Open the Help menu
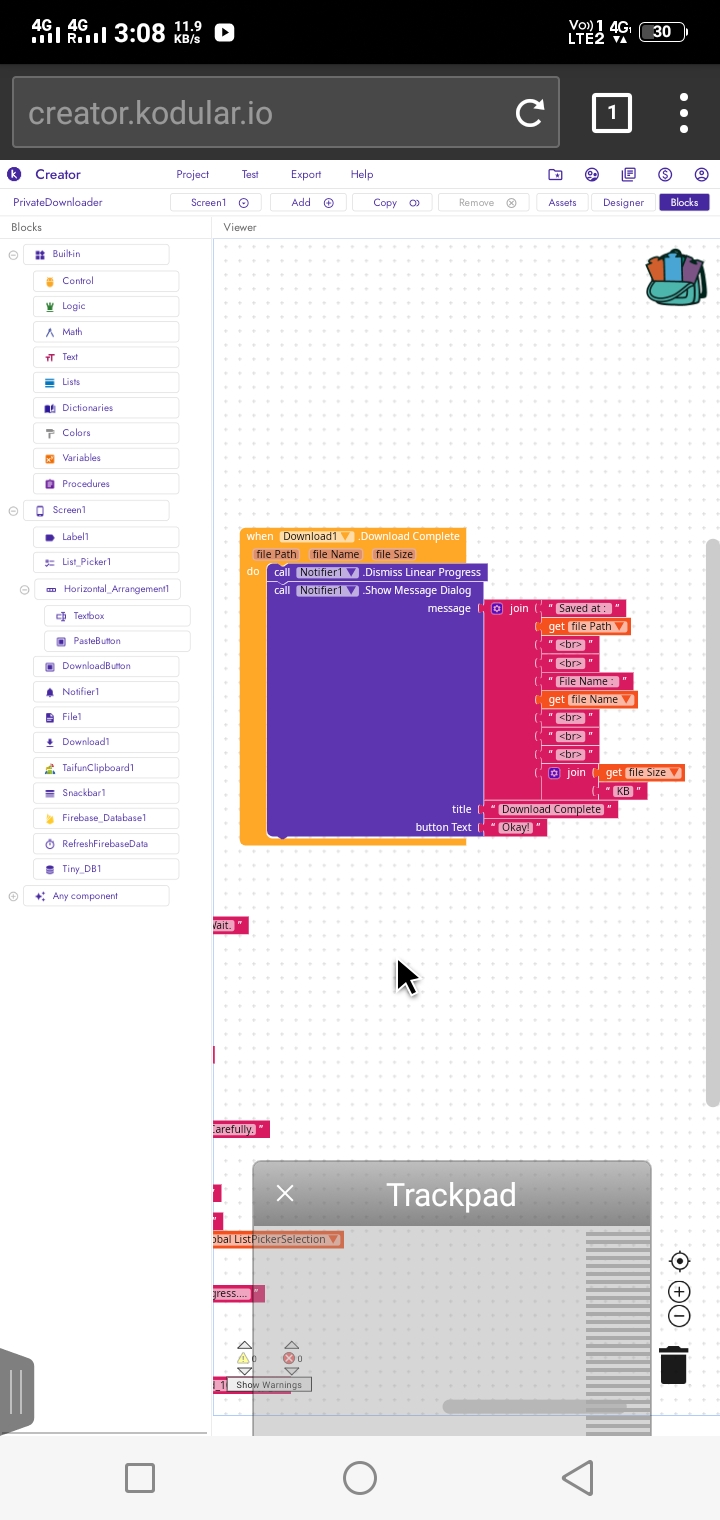 pyautogui.click(x=362, y=174)
